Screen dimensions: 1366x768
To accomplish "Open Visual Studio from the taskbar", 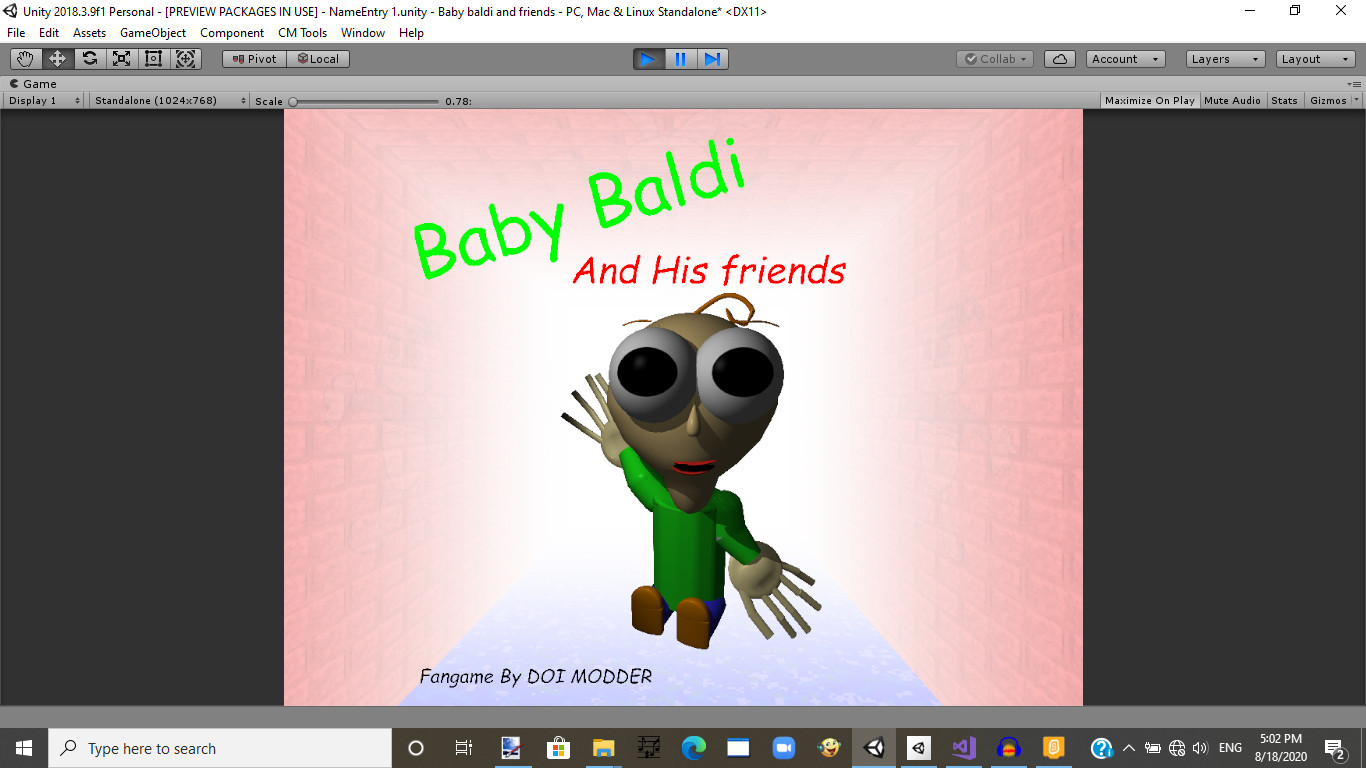I will coord(962,747).
